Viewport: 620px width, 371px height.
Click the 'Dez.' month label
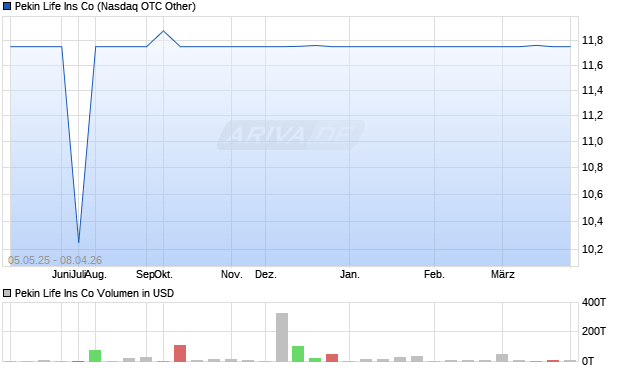coord(266,274)
